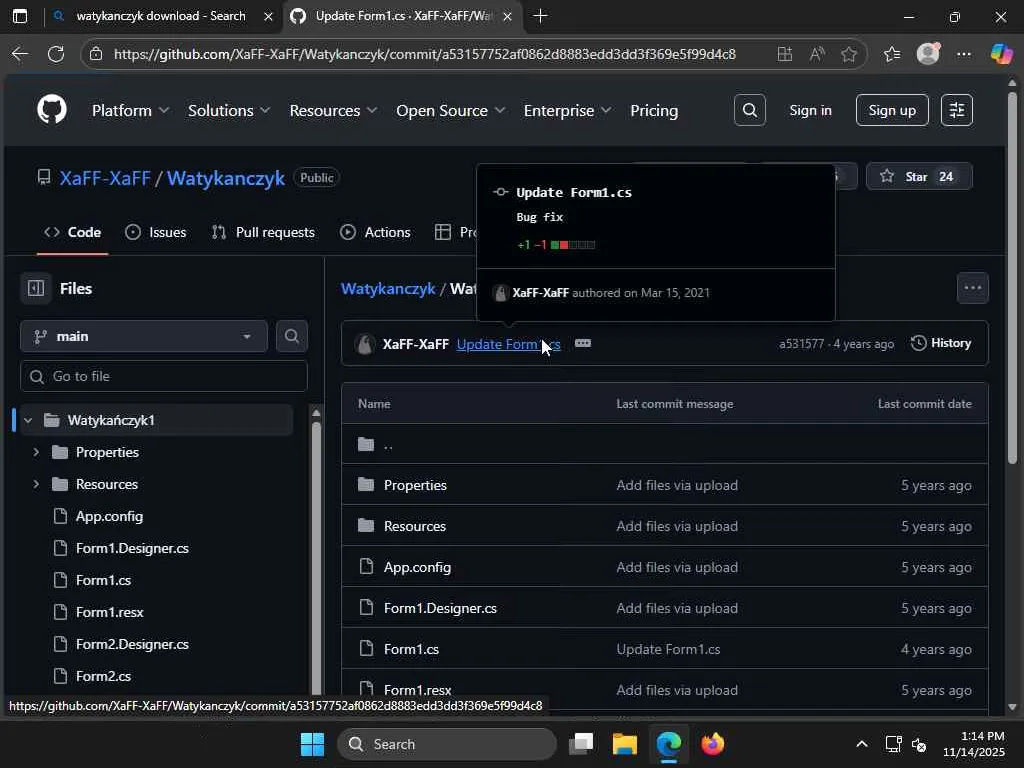
Task: Click the browser back arrow
Action: (20, 54)
